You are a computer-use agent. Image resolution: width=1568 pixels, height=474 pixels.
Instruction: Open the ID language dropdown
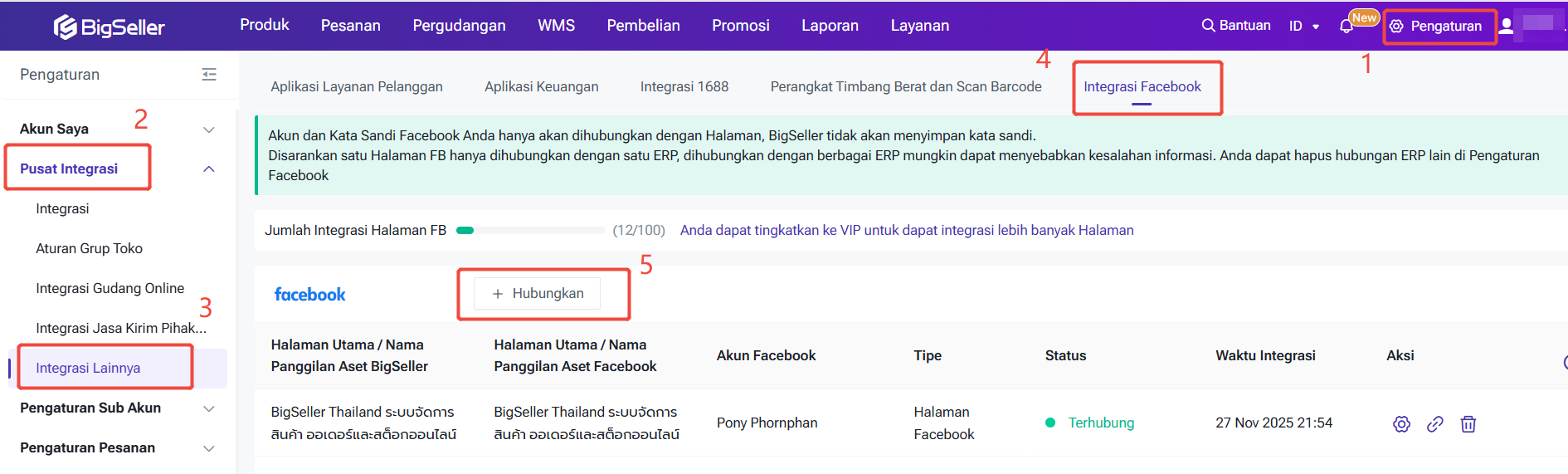(1303, 27)
